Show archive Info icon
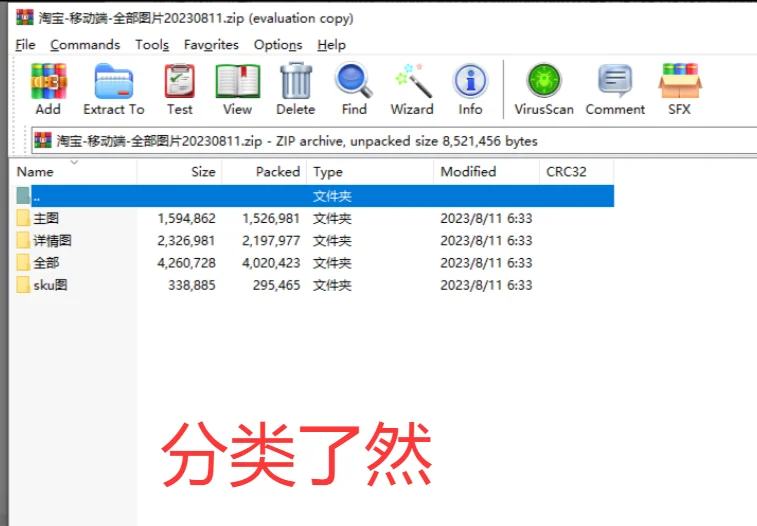The height and width of the screenshot is (526, 757). click(x=470, y=81)
